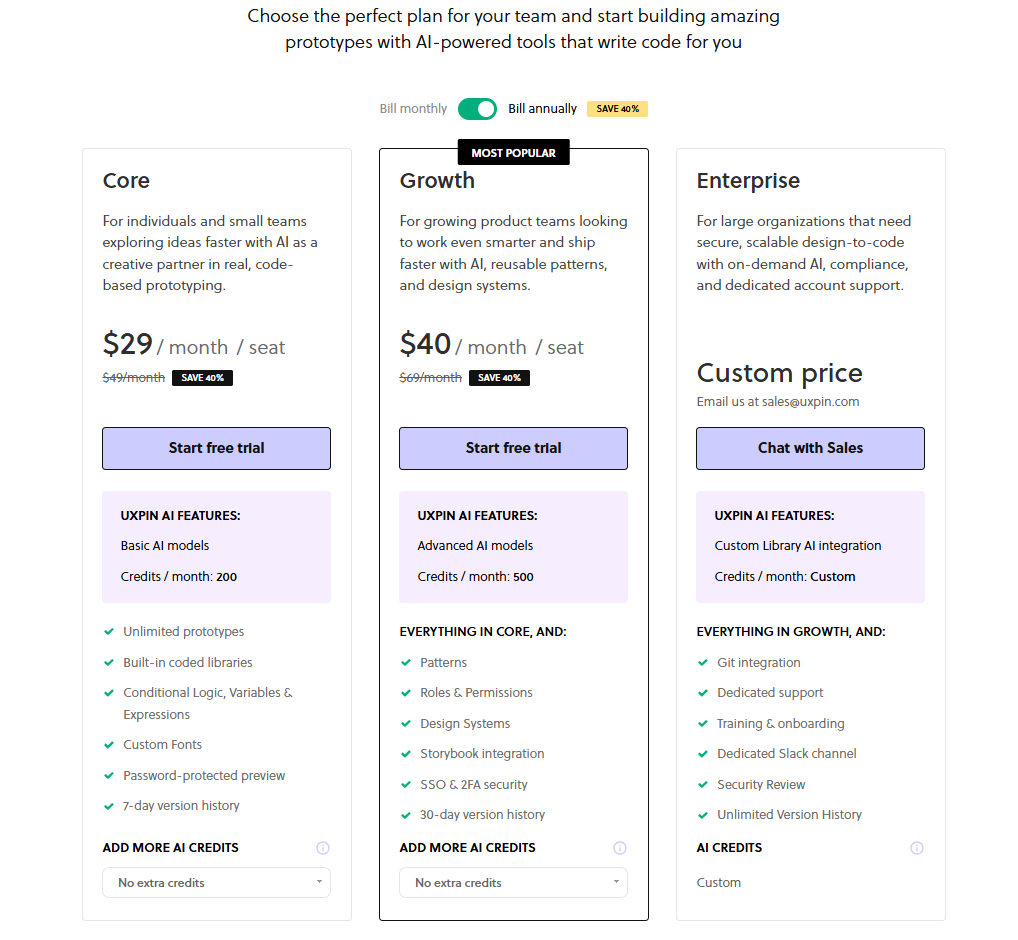Select Bill annually label
This screenshot has height=940, width=1018.
(x=542, y=108)
